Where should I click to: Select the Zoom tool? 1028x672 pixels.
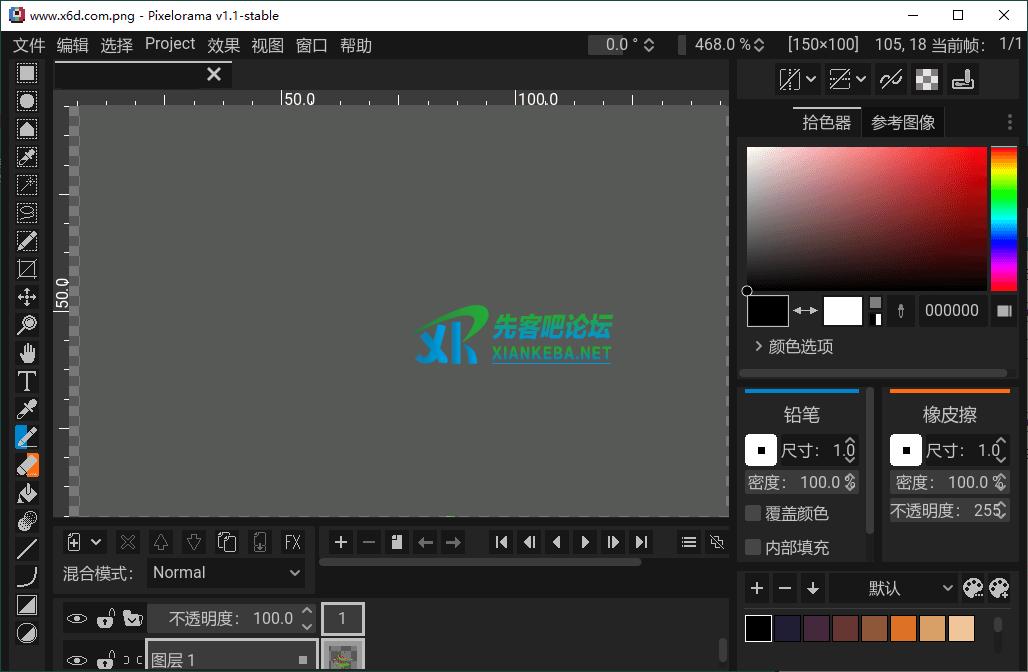click(26, 323)
